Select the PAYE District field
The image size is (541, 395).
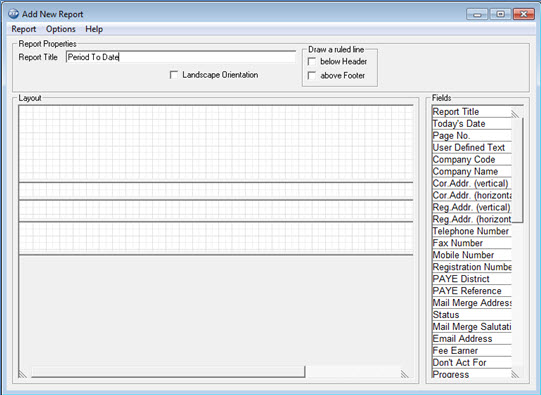[x=472, y=279]
